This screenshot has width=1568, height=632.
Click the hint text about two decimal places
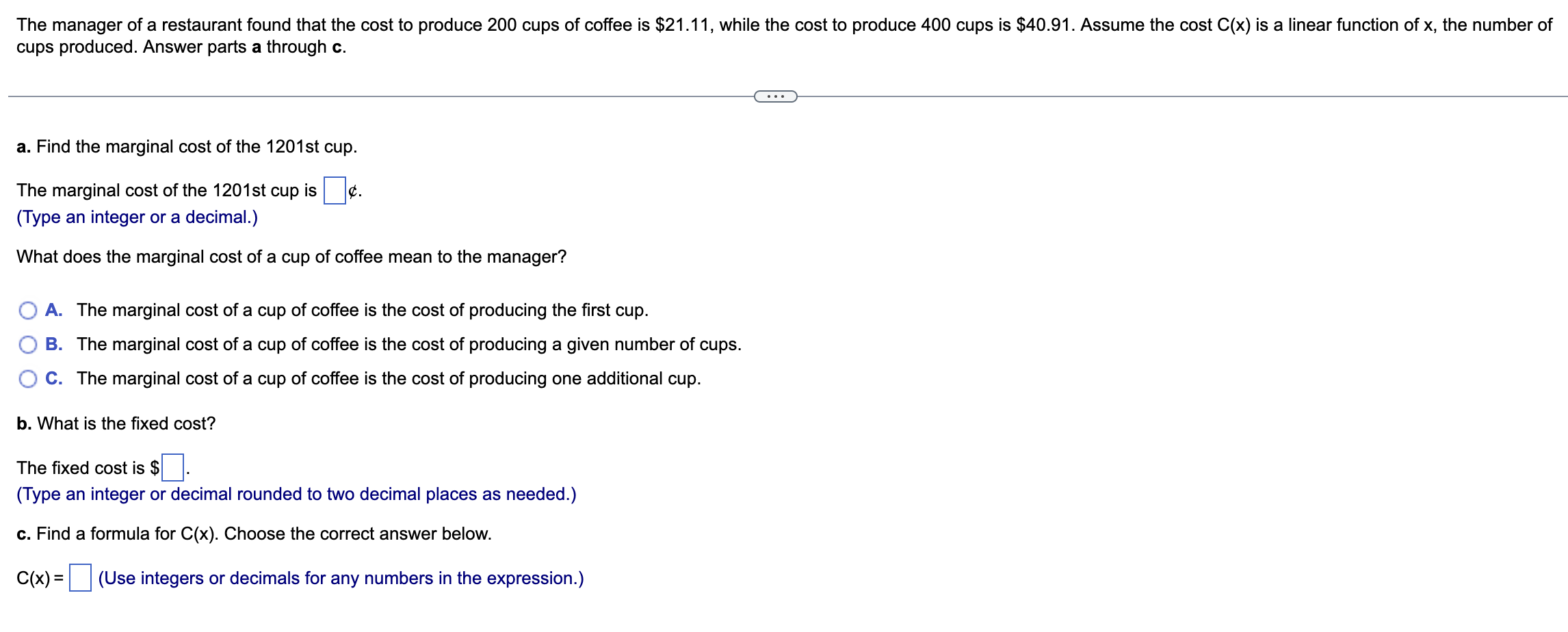coord(296,494)
